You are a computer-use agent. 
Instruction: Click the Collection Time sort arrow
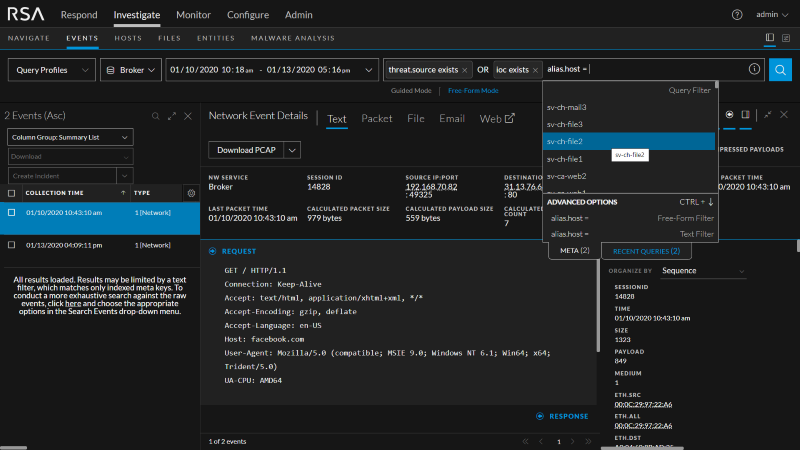[123, 193]
